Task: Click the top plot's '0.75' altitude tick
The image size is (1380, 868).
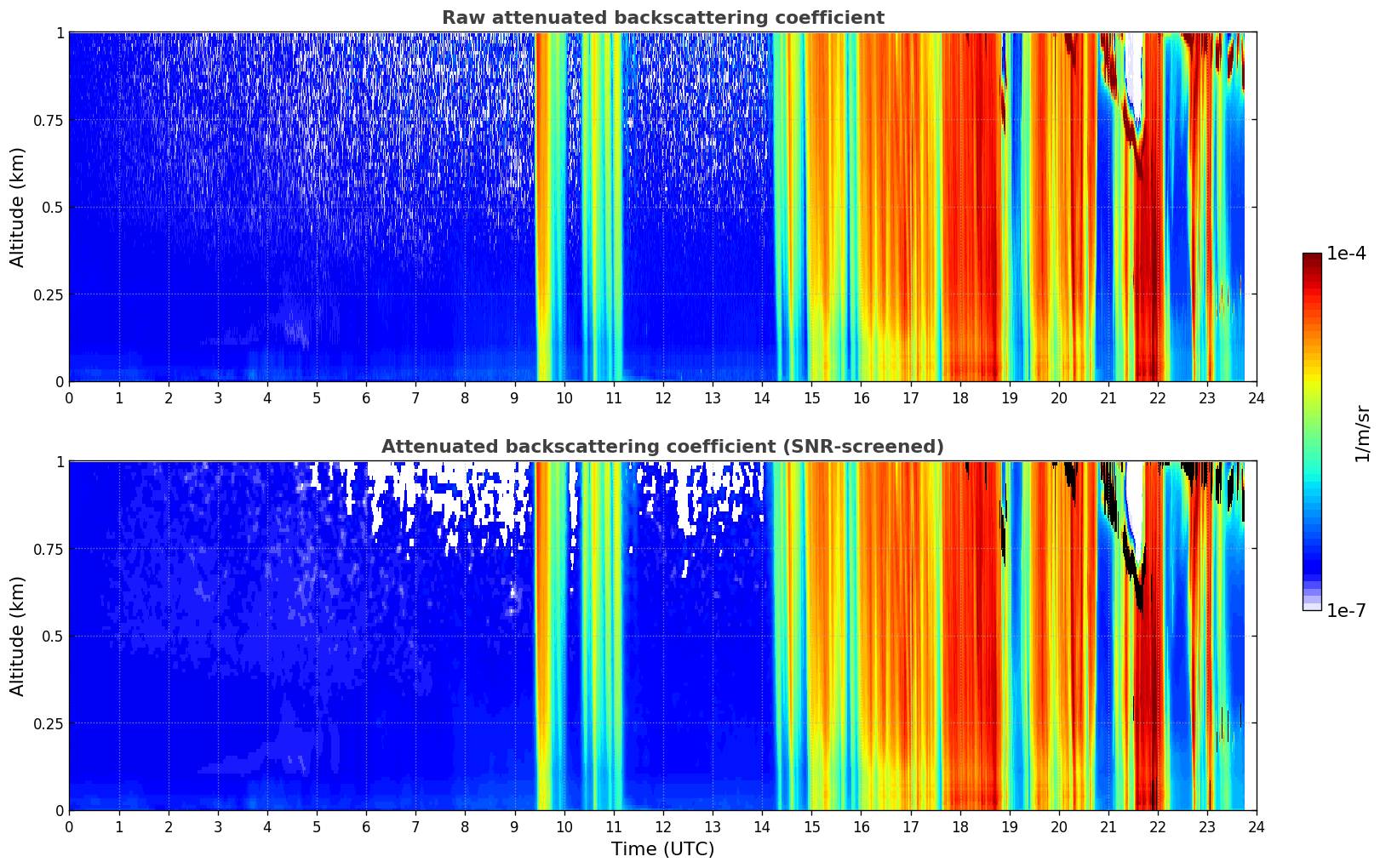Action: (50, 120)
